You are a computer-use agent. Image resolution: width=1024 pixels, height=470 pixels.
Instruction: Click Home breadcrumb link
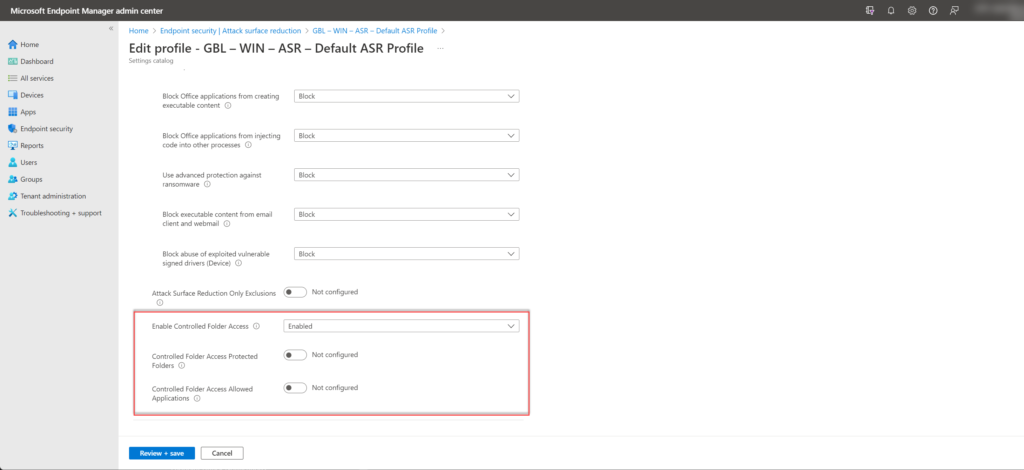pos(138,31)
